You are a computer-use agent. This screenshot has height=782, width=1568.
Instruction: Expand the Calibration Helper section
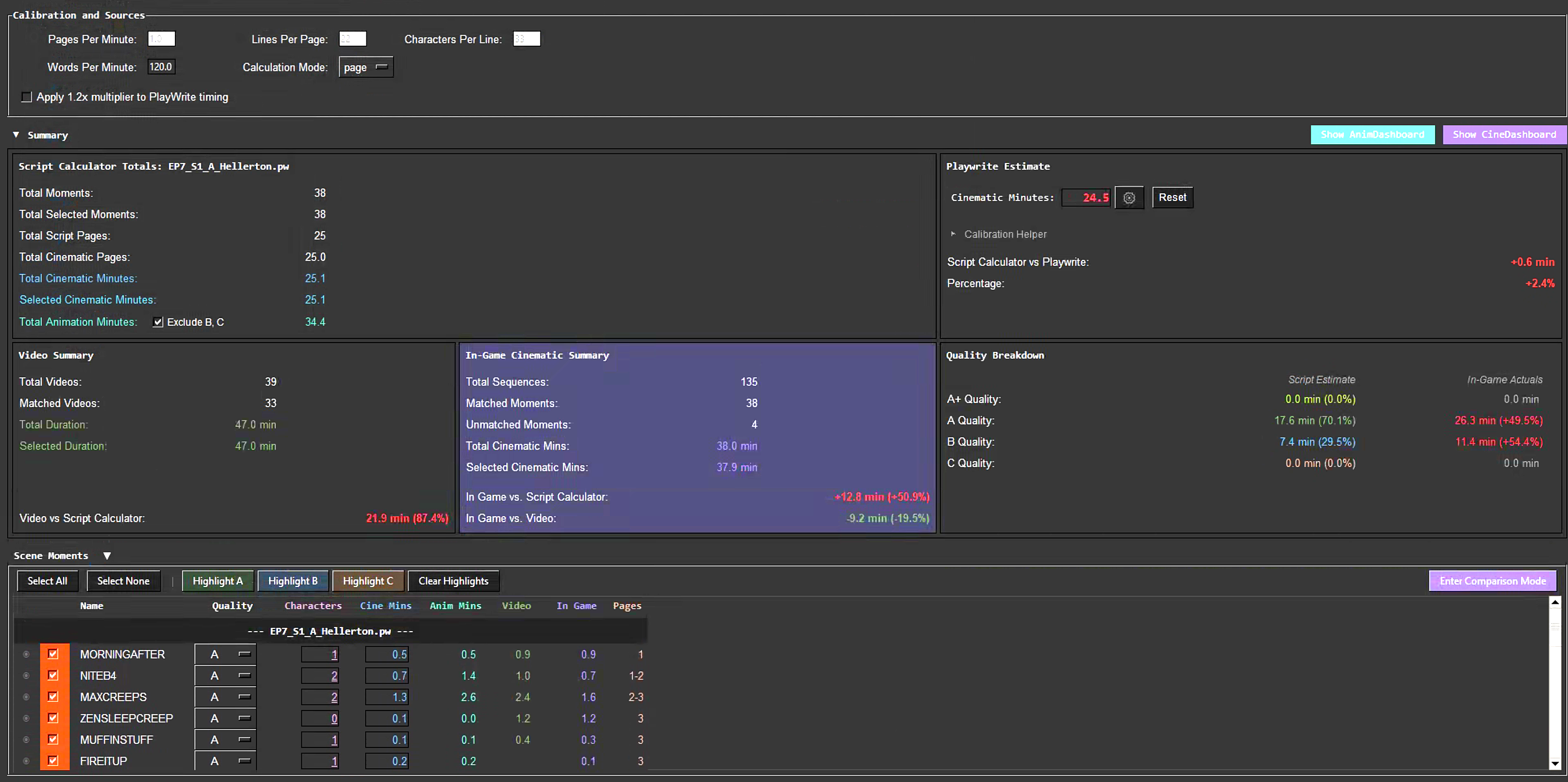pos(953,234)
